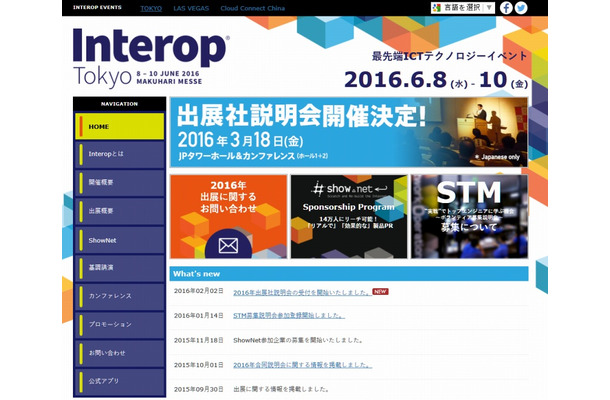
Task: Open the 言語を選択 language dropdown
Action: 463,8
